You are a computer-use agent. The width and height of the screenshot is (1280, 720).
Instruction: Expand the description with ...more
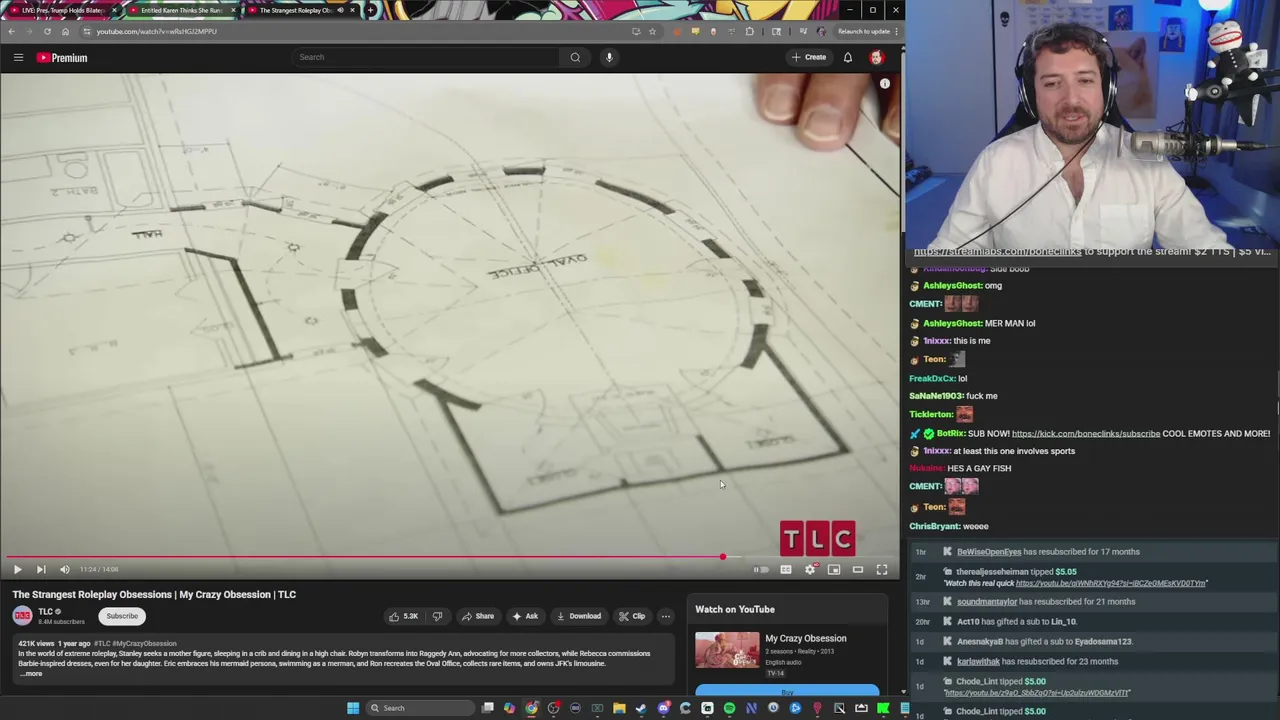[33, 674]
